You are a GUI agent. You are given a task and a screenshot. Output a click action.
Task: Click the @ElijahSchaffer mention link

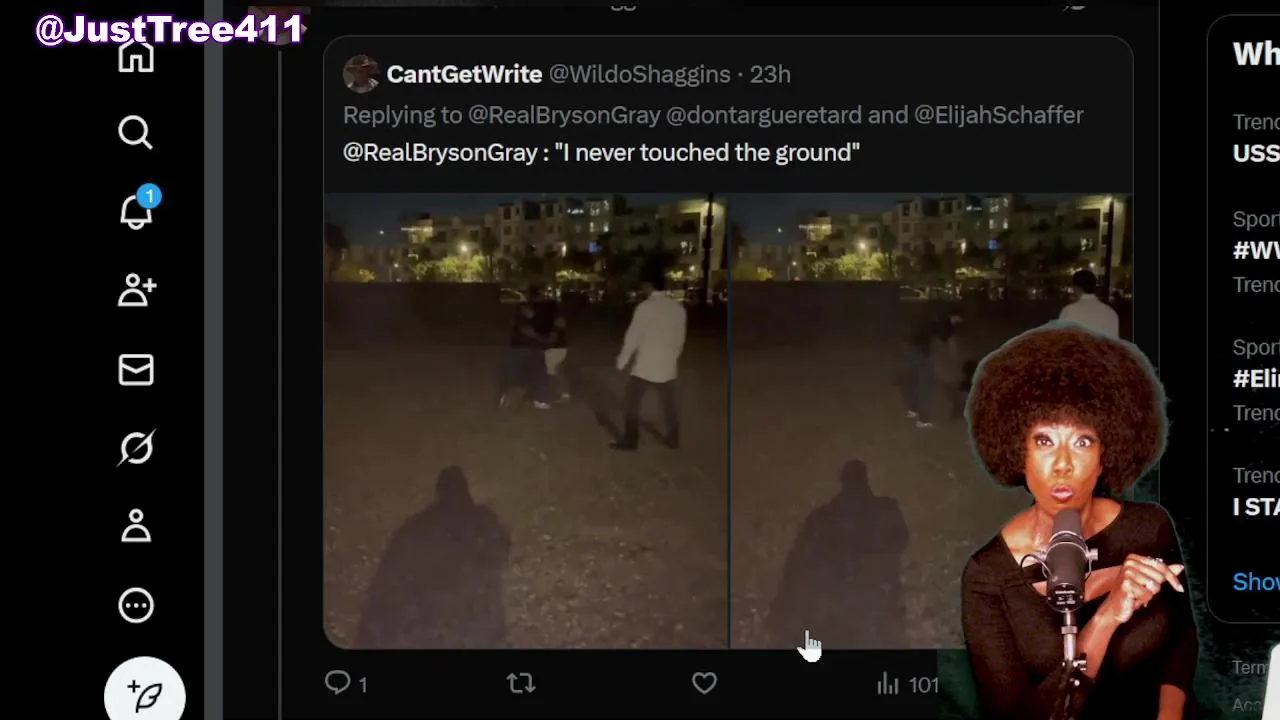998,115
